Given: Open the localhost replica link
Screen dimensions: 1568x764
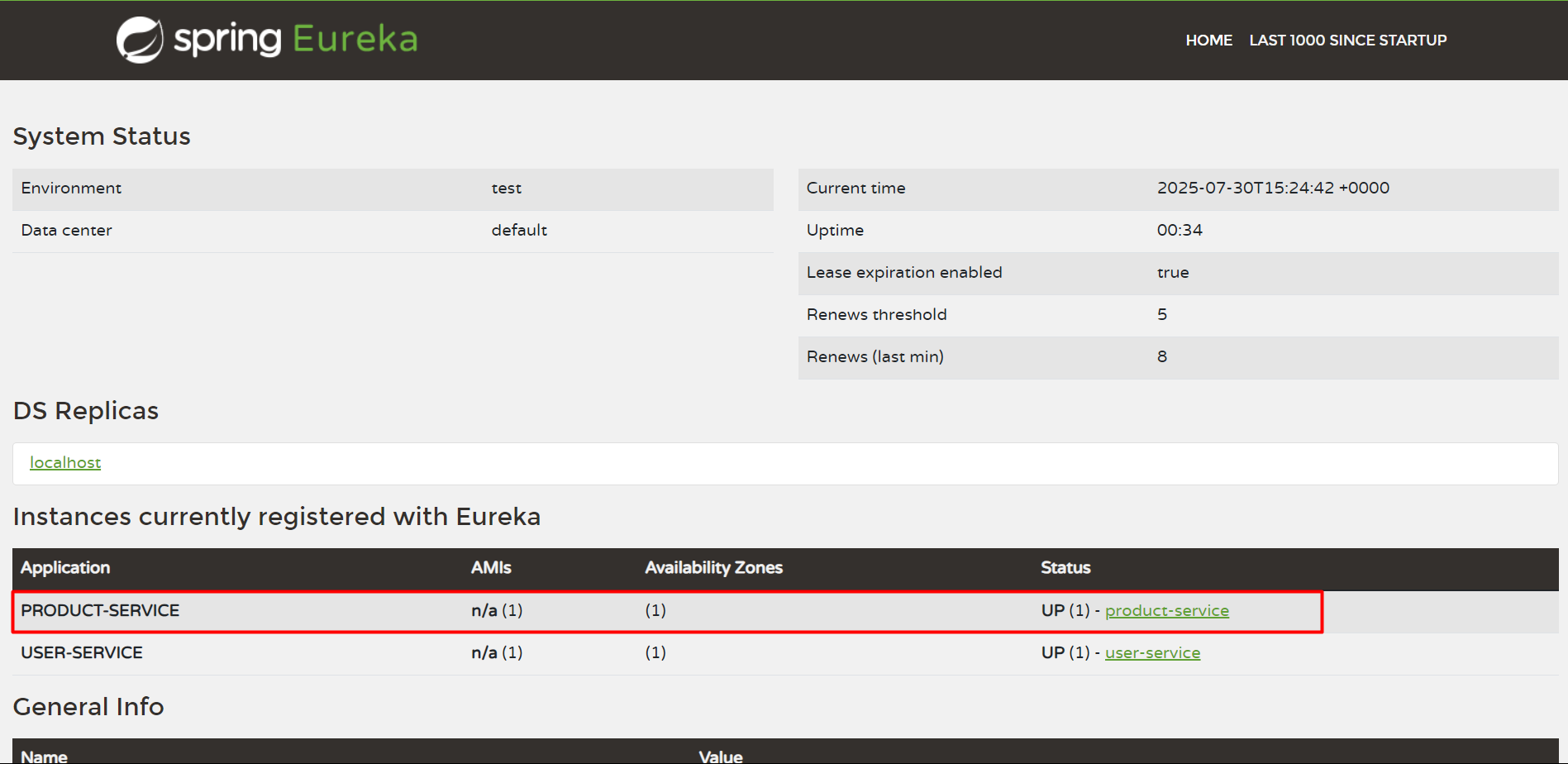Looking at the screenshot, I should [x=65, y=462].
